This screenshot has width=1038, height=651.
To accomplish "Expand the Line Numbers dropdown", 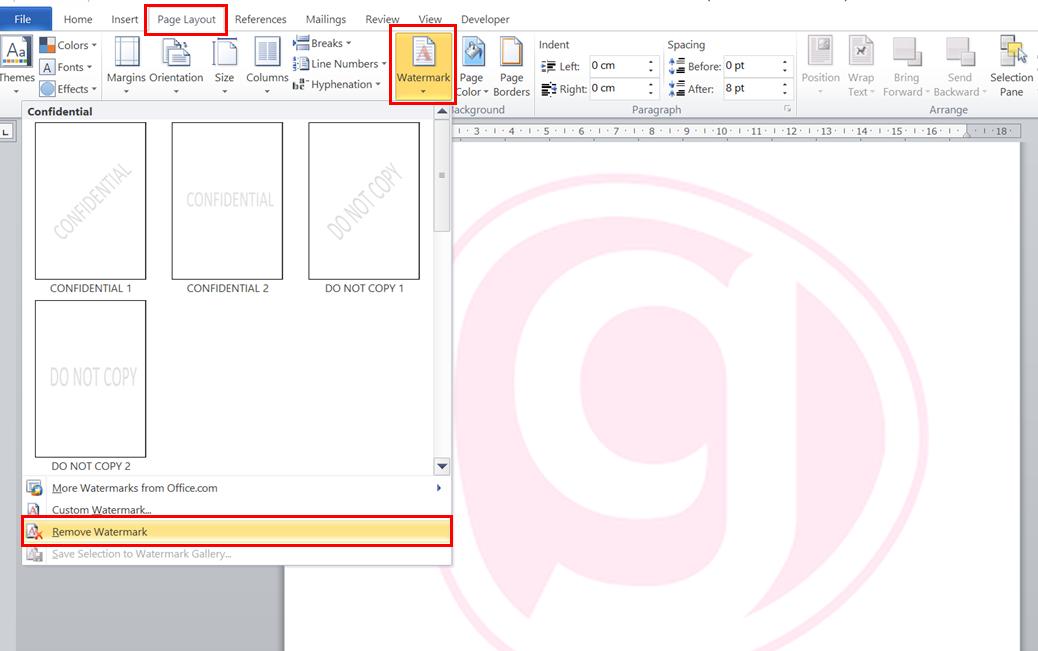I will click(x=340, y=63).
